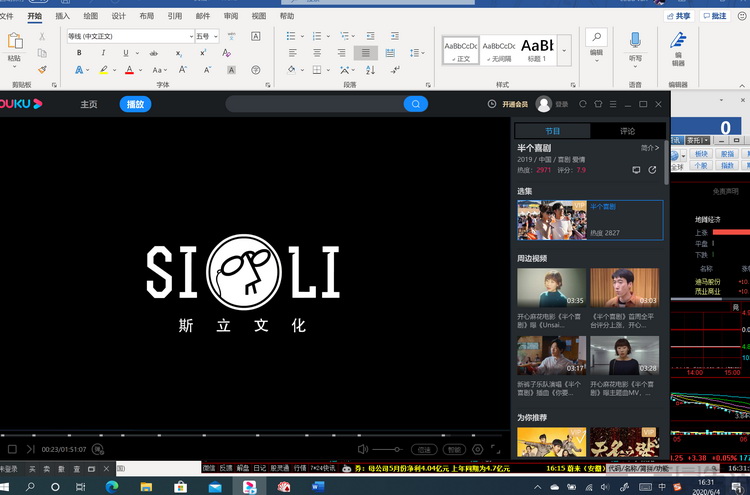Align text right in Word ribbon

(341, 53)
